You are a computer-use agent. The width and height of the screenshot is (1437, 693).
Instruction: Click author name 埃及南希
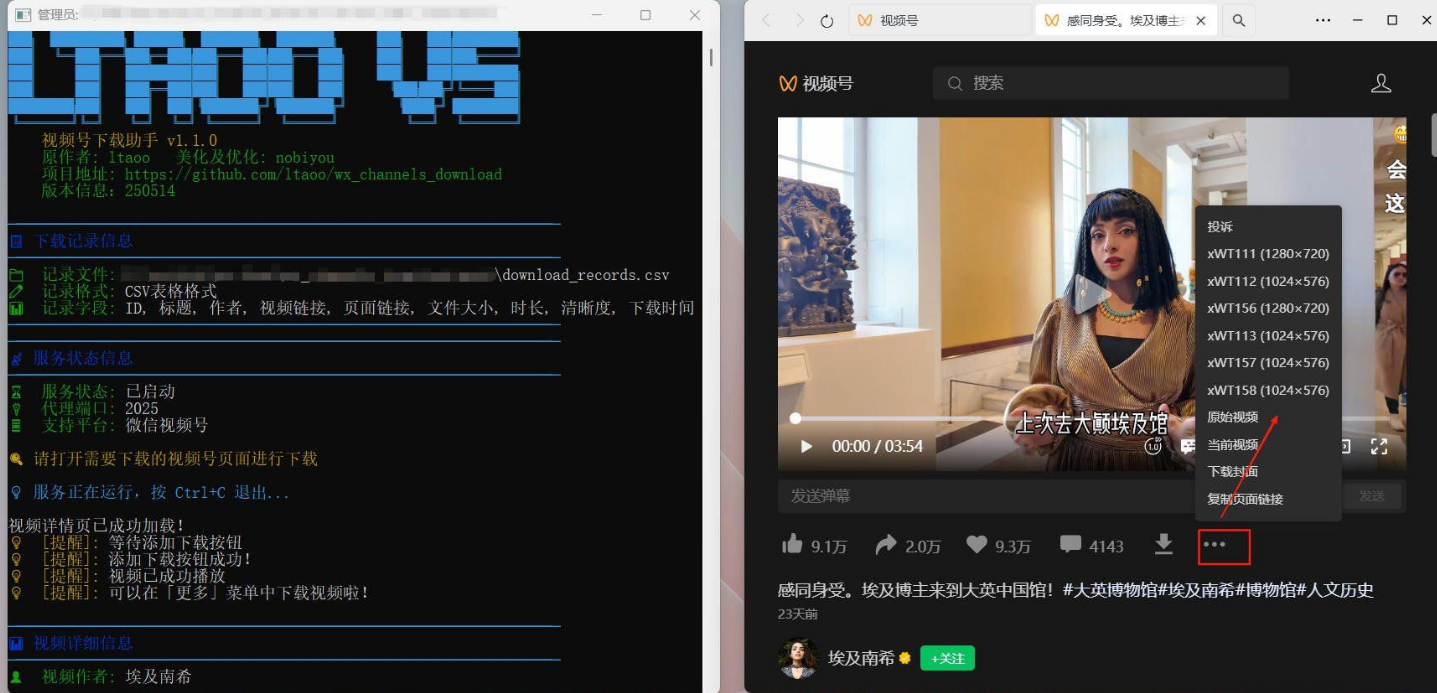coord(861,658)
